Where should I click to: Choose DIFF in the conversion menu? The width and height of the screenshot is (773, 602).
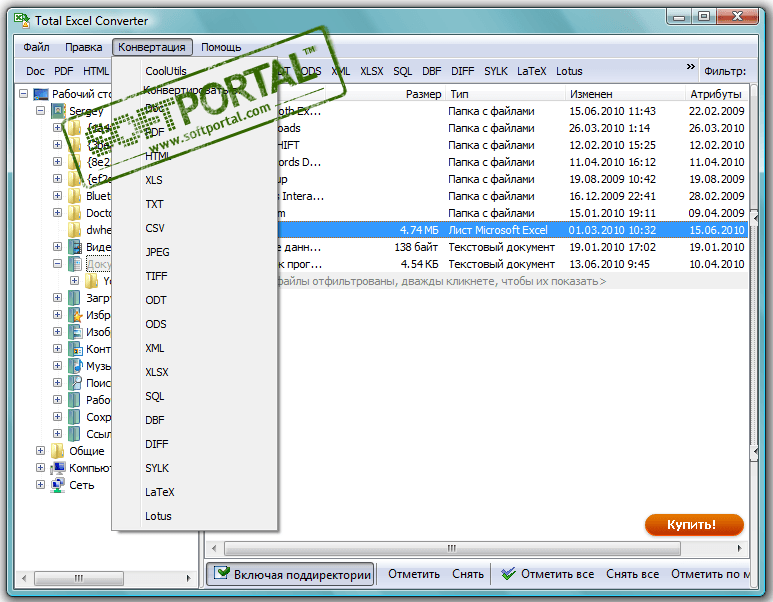click(x=157, y=444)
